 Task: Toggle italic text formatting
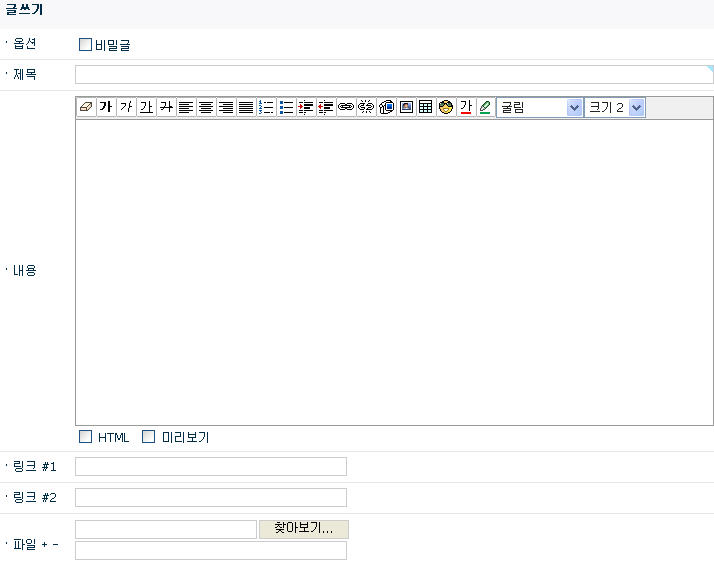pyautogui.click(x=126, y=108)
